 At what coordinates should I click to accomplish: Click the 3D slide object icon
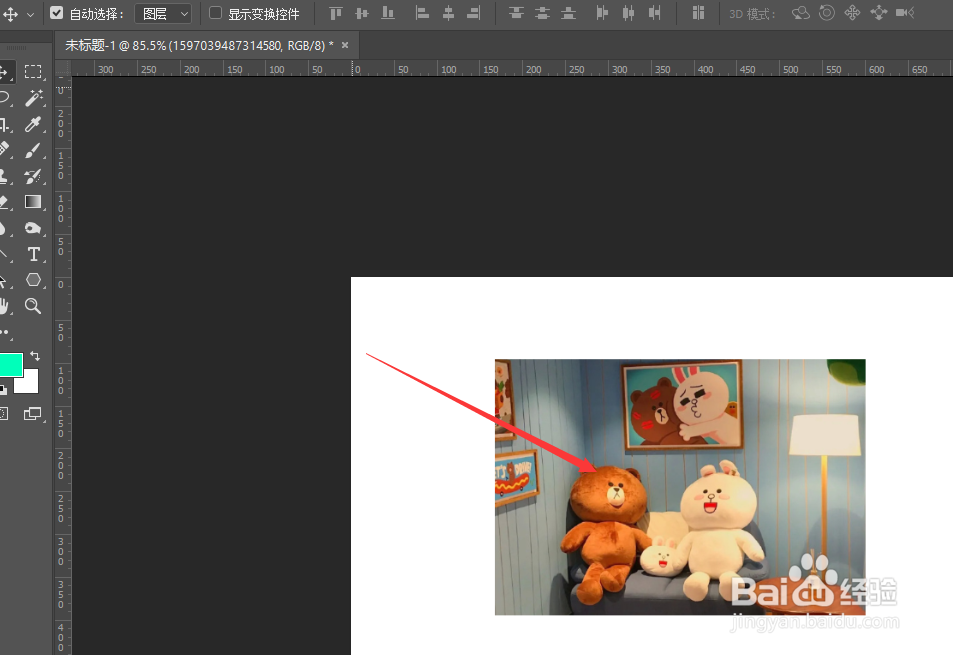(x=878, y=13)
